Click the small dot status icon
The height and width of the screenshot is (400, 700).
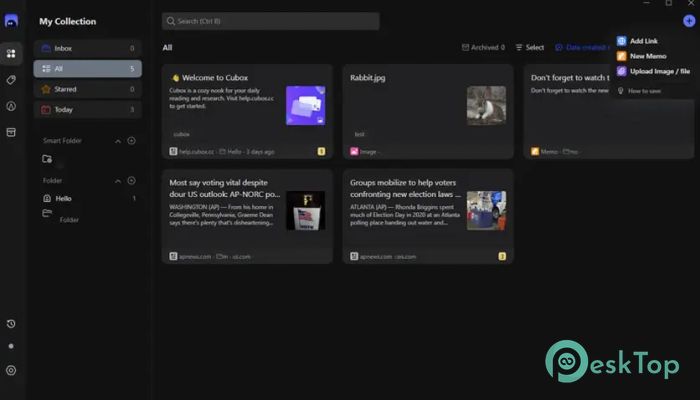click(11, 346)
